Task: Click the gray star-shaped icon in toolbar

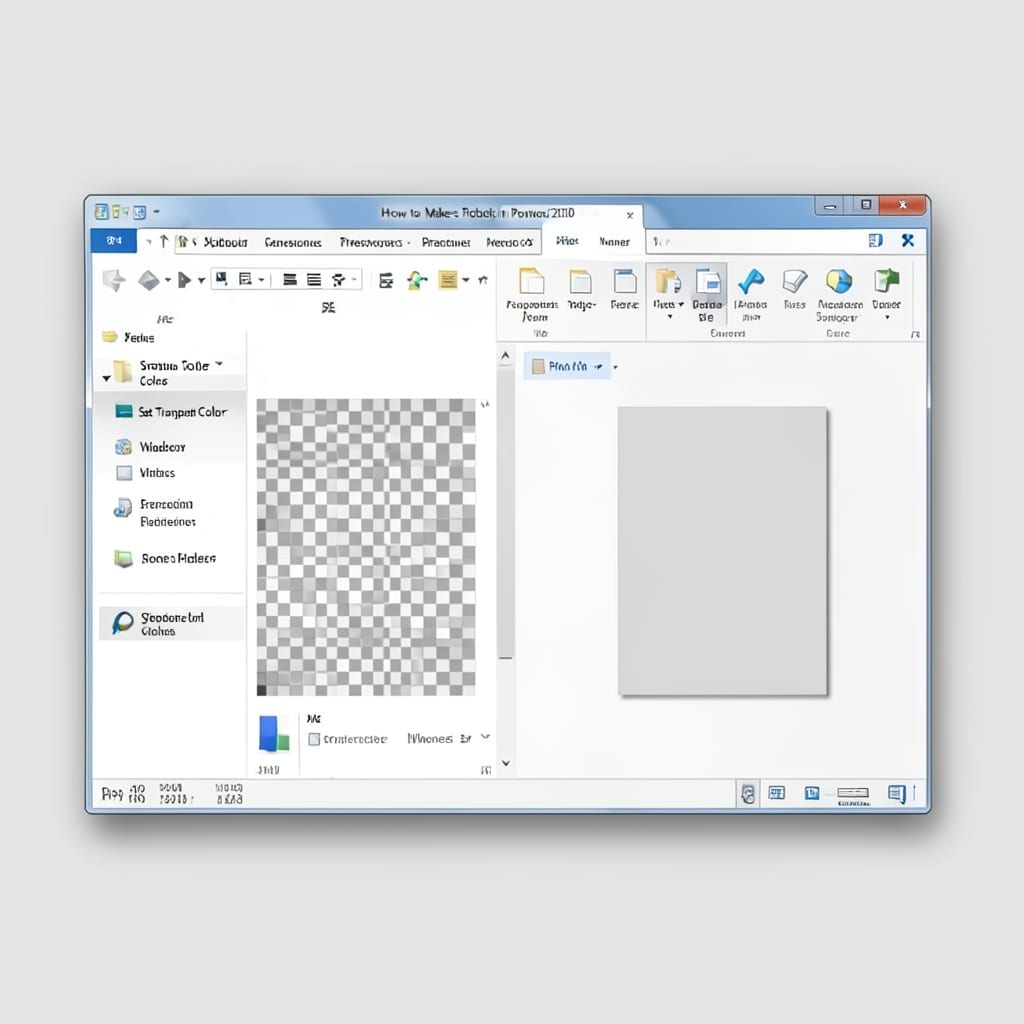Action: pyautogui.click(x=114, y=280)
